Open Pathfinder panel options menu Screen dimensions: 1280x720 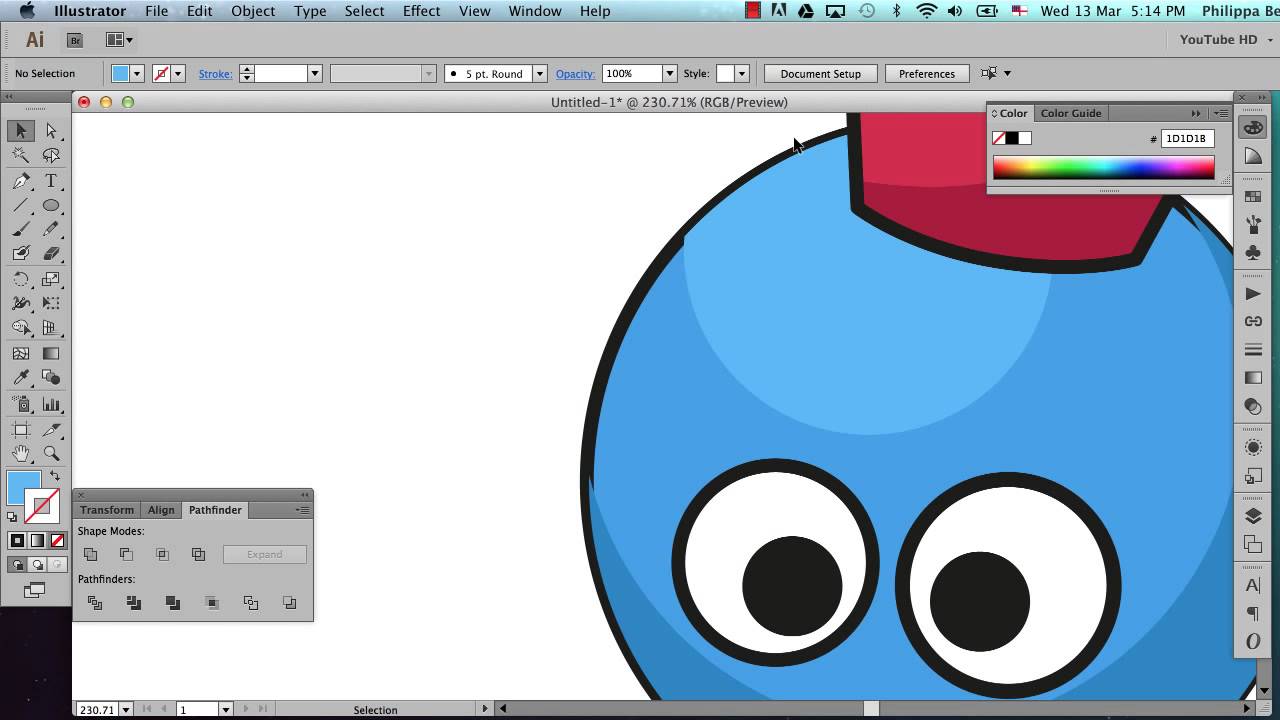click(x=303, y=510)
